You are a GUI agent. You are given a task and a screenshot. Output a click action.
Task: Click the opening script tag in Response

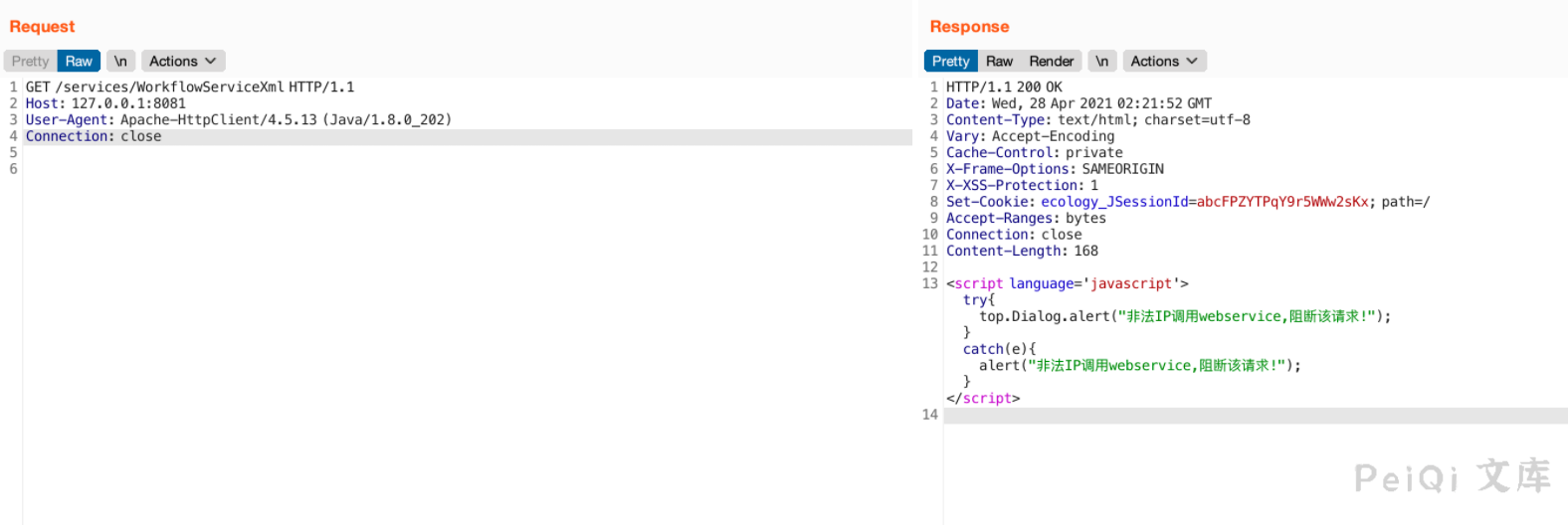click(x=1067, y=283)
